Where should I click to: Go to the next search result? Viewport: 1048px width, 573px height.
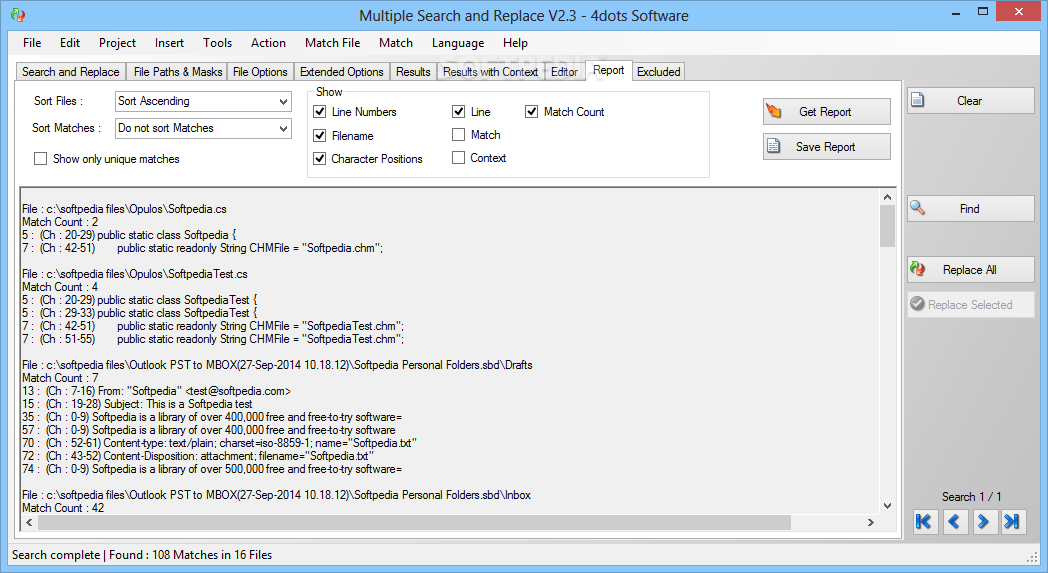[x=983, y=521]
